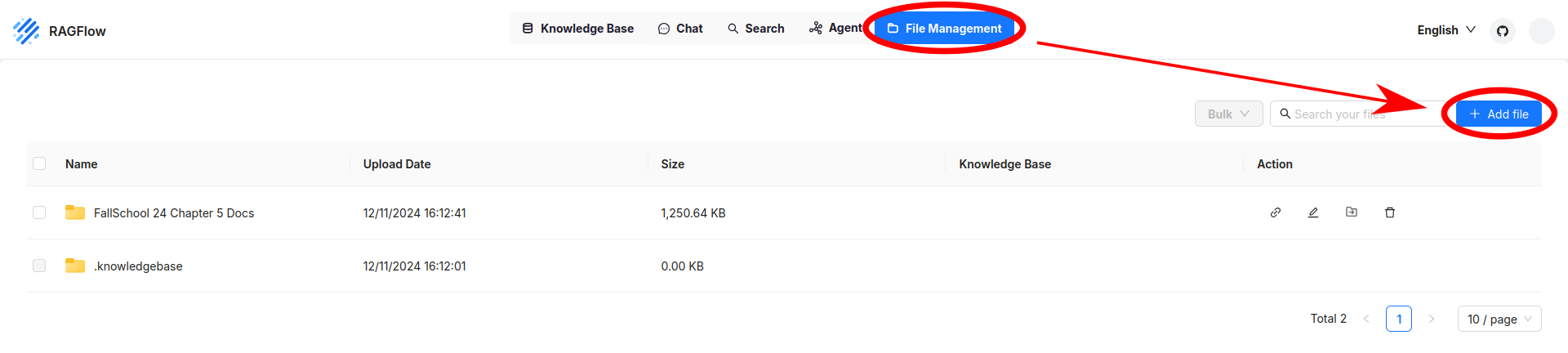Delete FallSchool 24 folder via trash icon
Screen dimensions: 1568x353
(x=1390, y=212)
